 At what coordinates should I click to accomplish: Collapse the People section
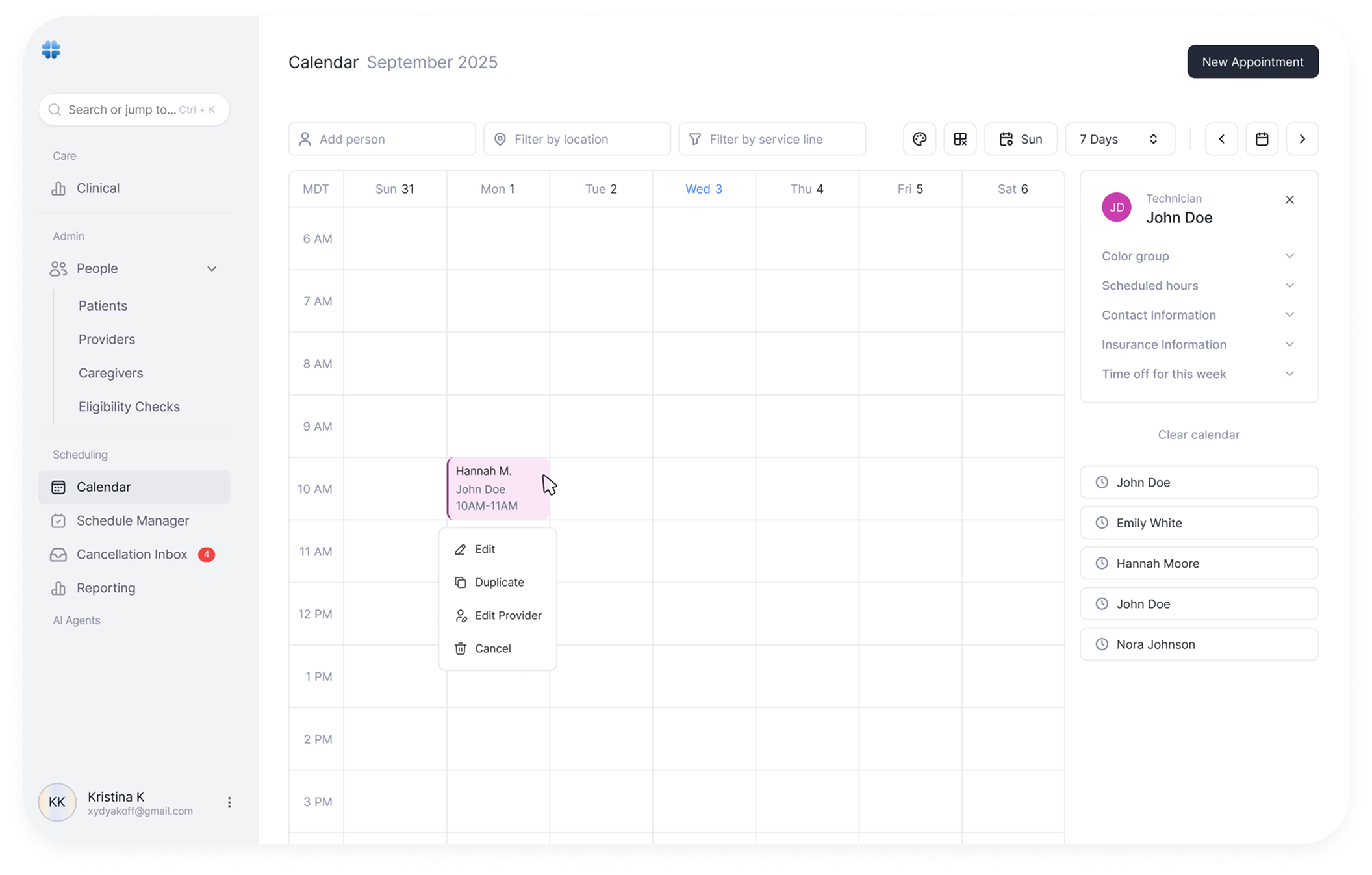(x=212, y=268)
